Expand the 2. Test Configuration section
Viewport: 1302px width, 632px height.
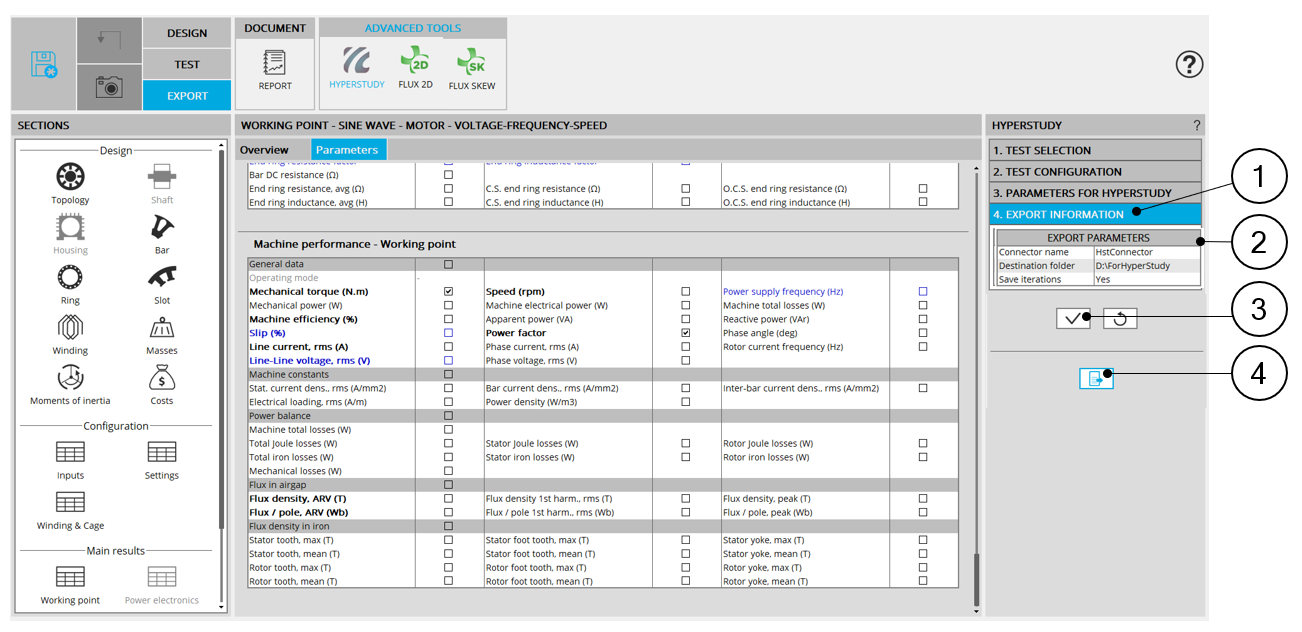(1095, 172)
